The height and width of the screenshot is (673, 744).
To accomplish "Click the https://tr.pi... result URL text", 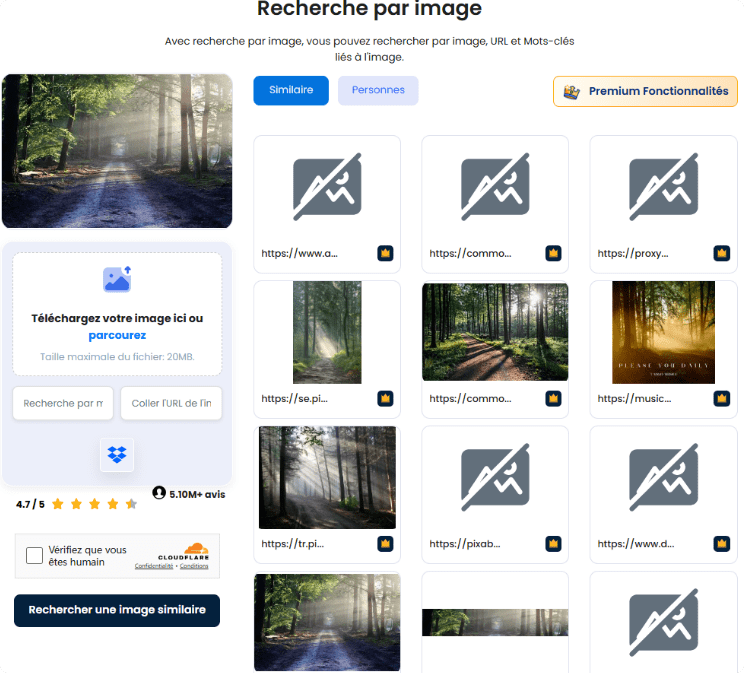I will 293,544.
